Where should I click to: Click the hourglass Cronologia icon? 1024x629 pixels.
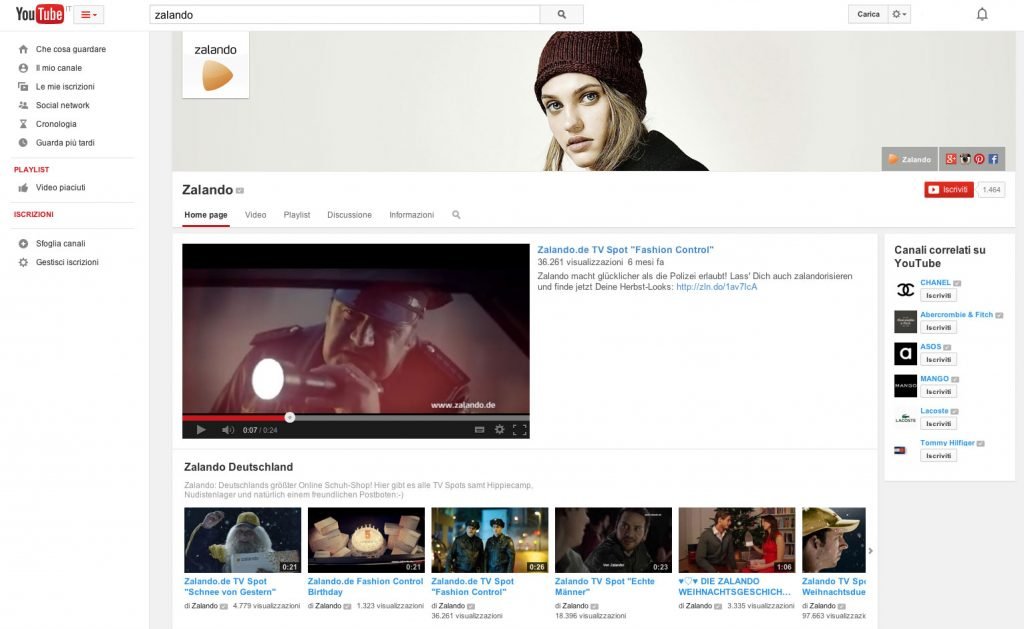pos(24,124)
